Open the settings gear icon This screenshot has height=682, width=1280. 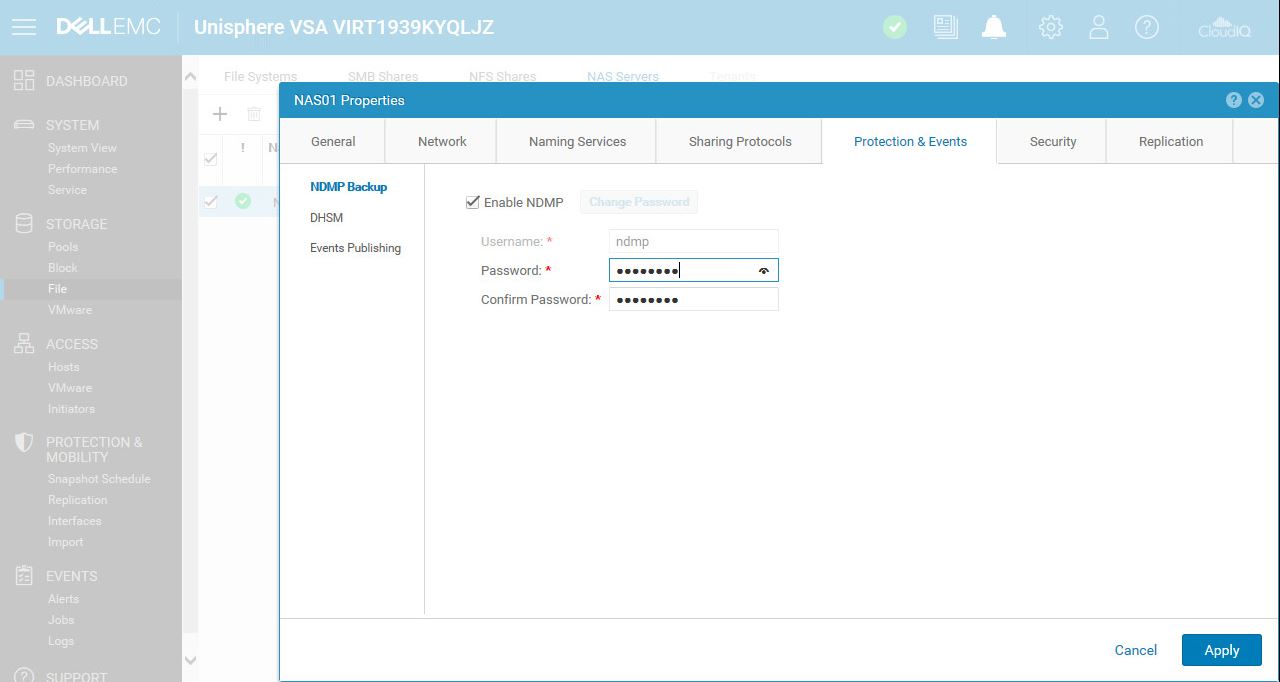[x=1051, y=27]
